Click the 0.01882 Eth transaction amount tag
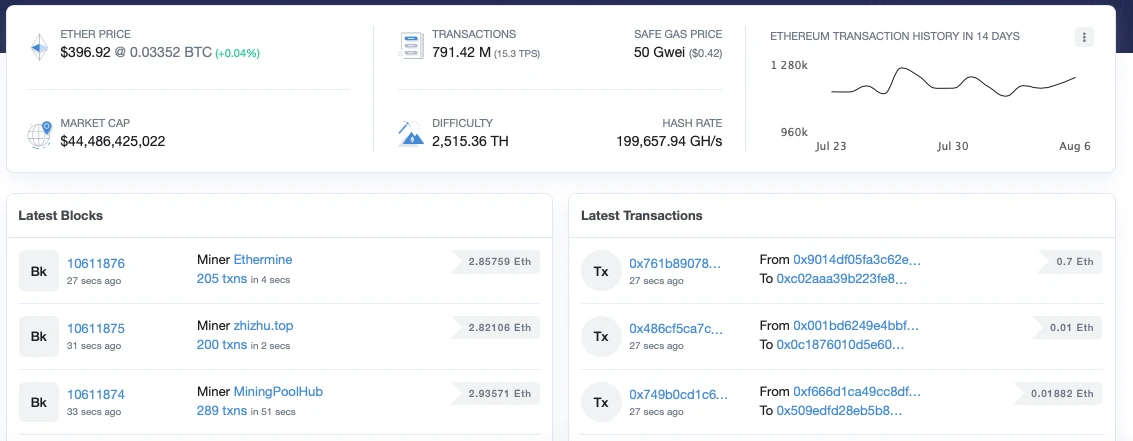Viewport: 1133px width, 441px height. point(1059,393)
